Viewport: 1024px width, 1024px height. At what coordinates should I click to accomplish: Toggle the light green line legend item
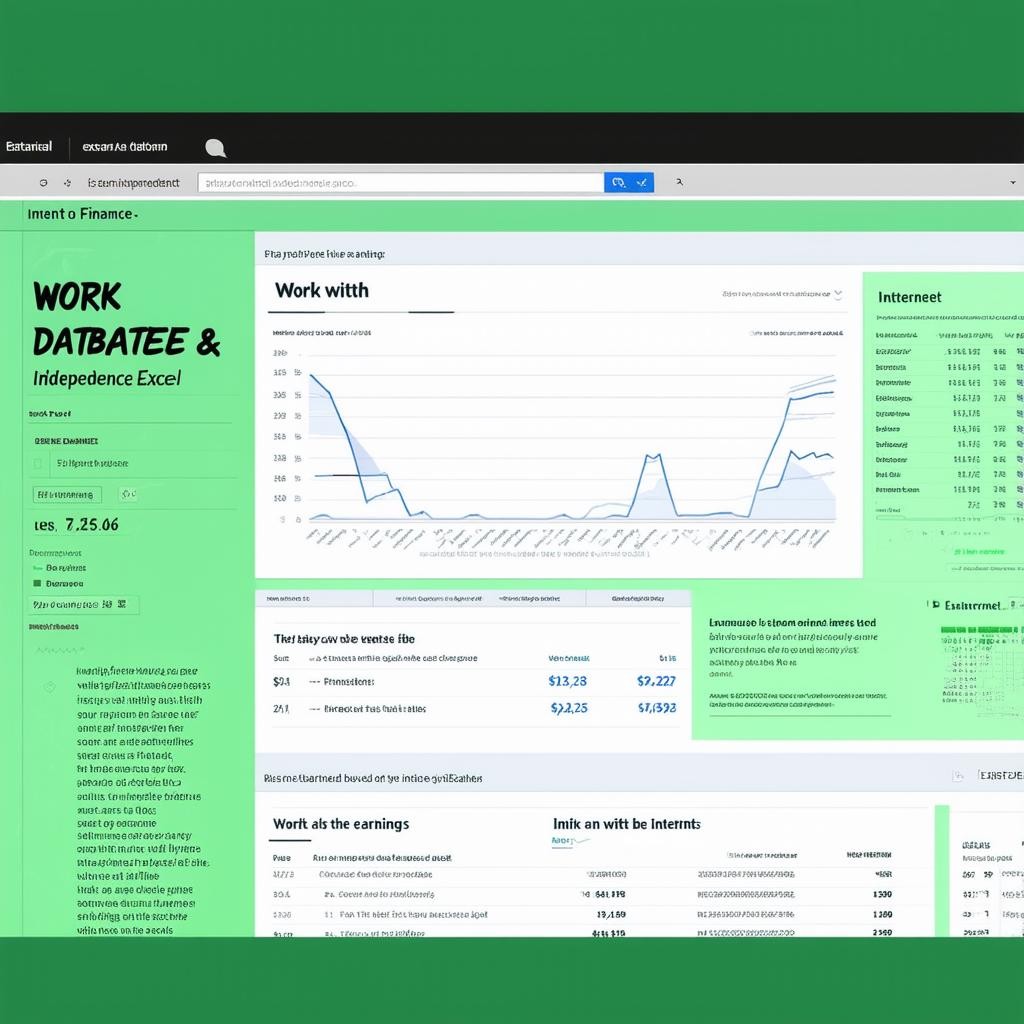coord(37,567)
